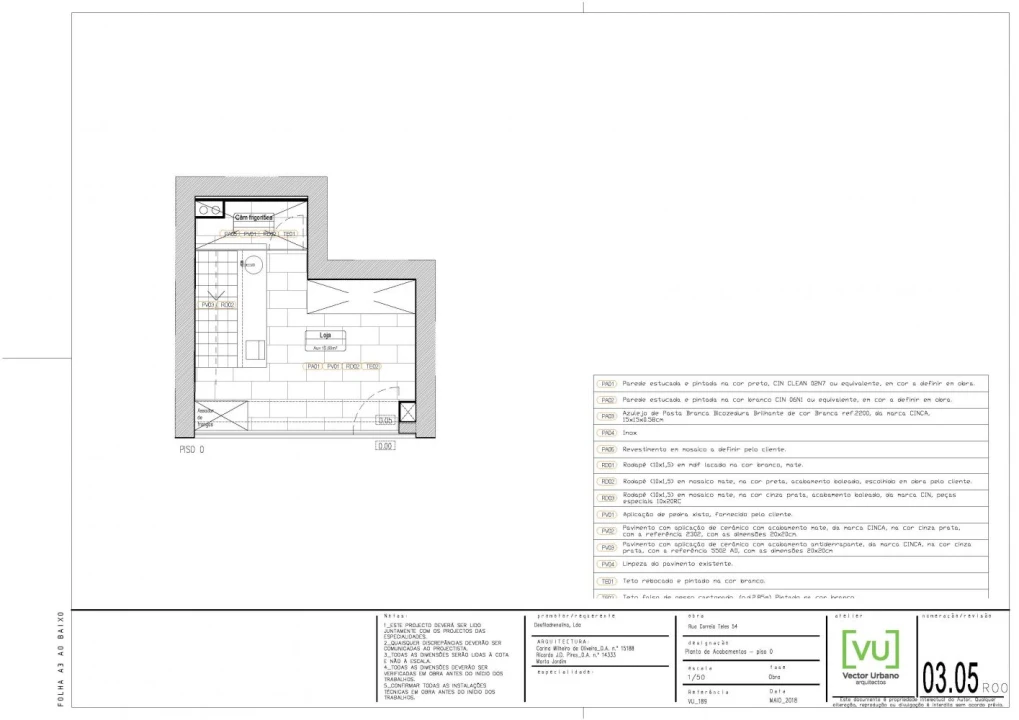The width and height of the screenshot is (1019, 720).
Task: Select the 'Loja' room label in the plan
Action: 325,336
